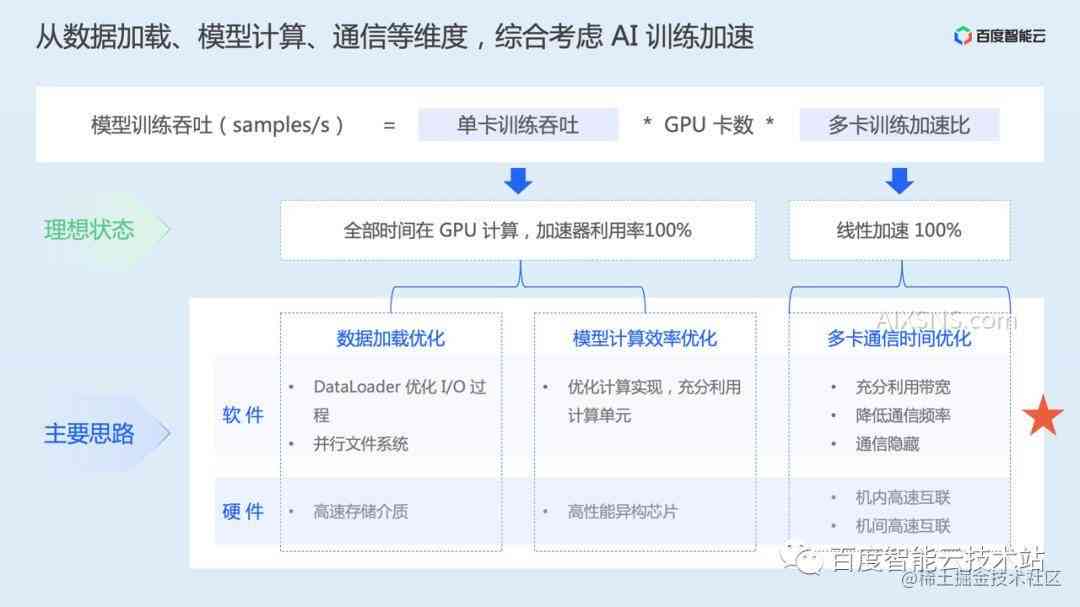Screen dimensions: 1080x607
Task: Select the 多卡训练加速比 box
Action: 899,125
